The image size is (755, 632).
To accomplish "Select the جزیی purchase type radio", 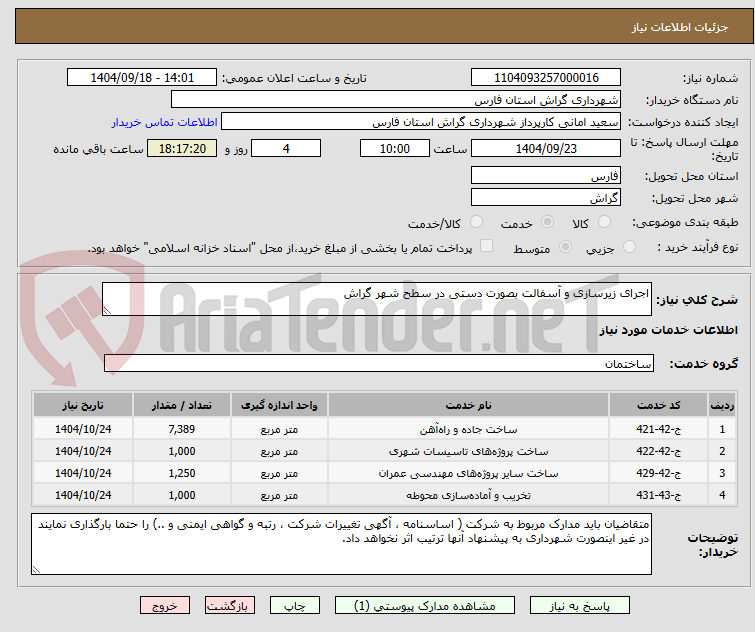I will tap(629, 247).
